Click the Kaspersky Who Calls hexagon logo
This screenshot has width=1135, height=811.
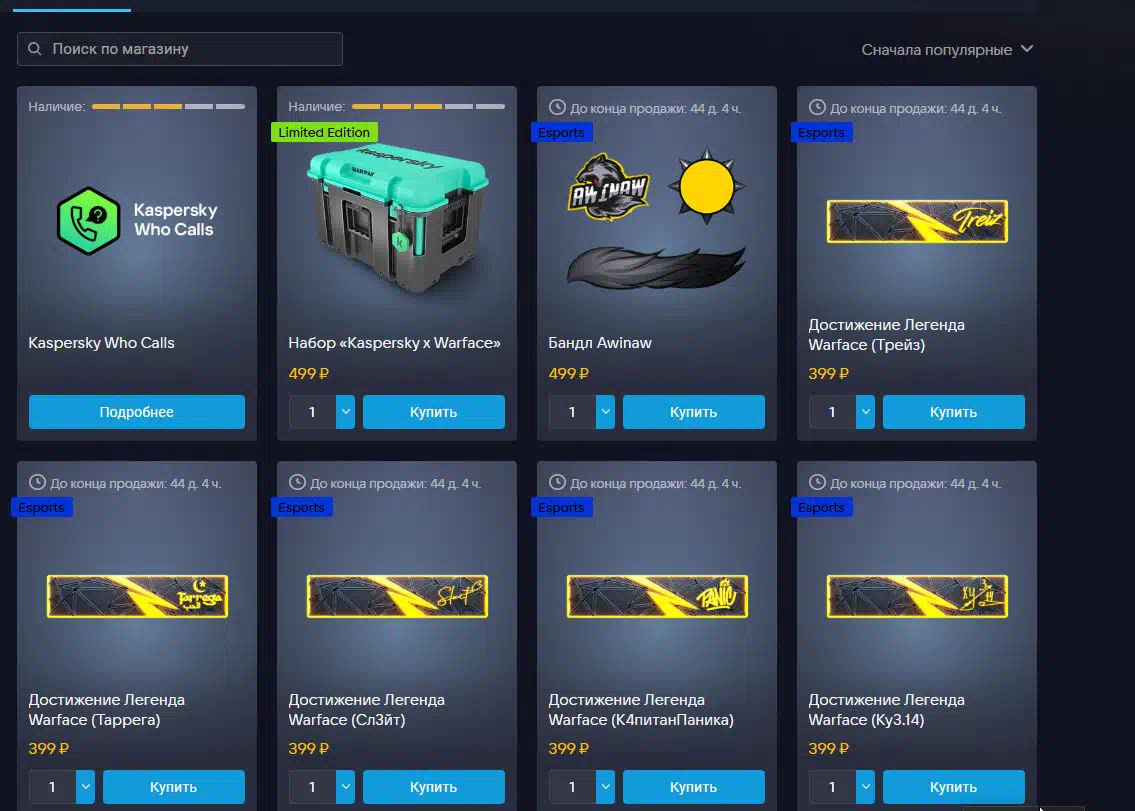tap(88, 221)
